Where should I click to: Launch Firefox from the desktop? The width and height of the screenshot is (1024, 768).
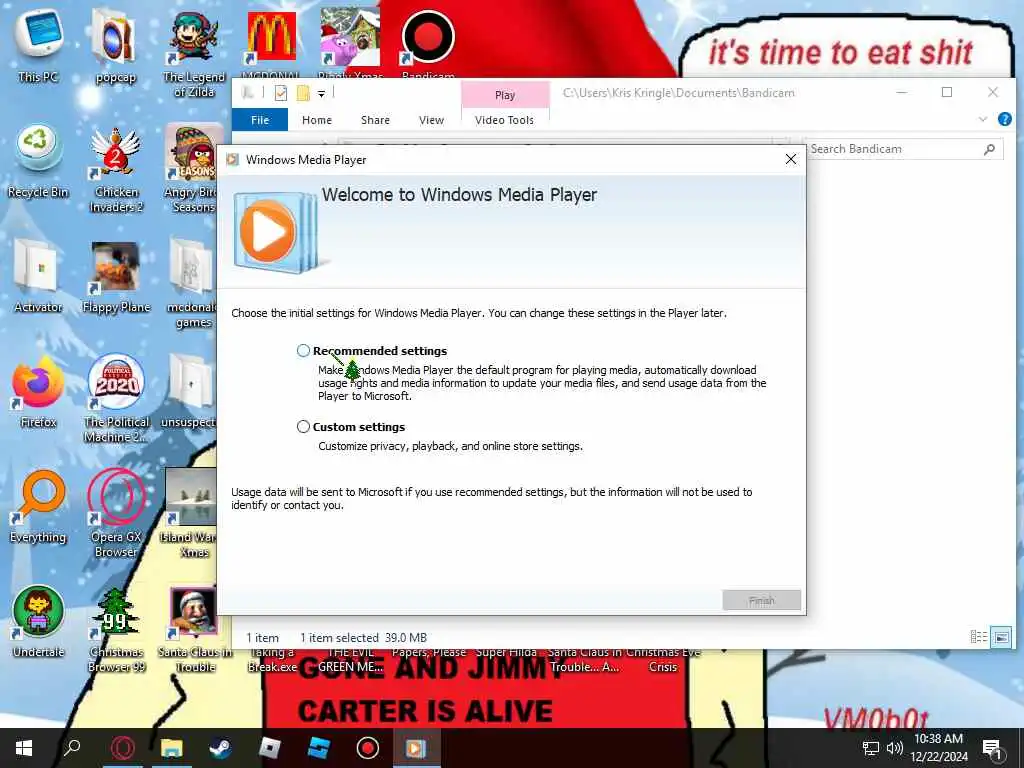[38, 392]
